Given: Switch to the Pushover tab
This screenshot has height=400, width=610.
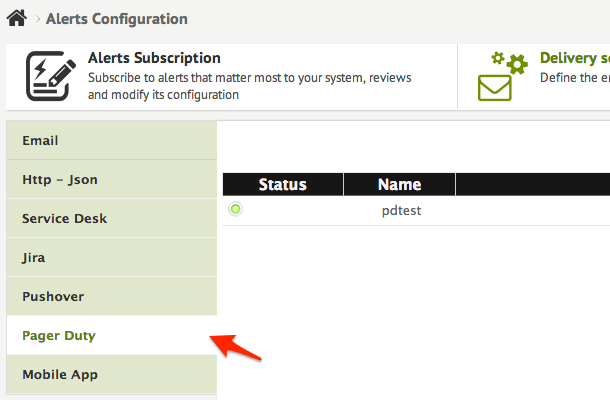Looking at the screenshot, I should (x=53, y=297).
